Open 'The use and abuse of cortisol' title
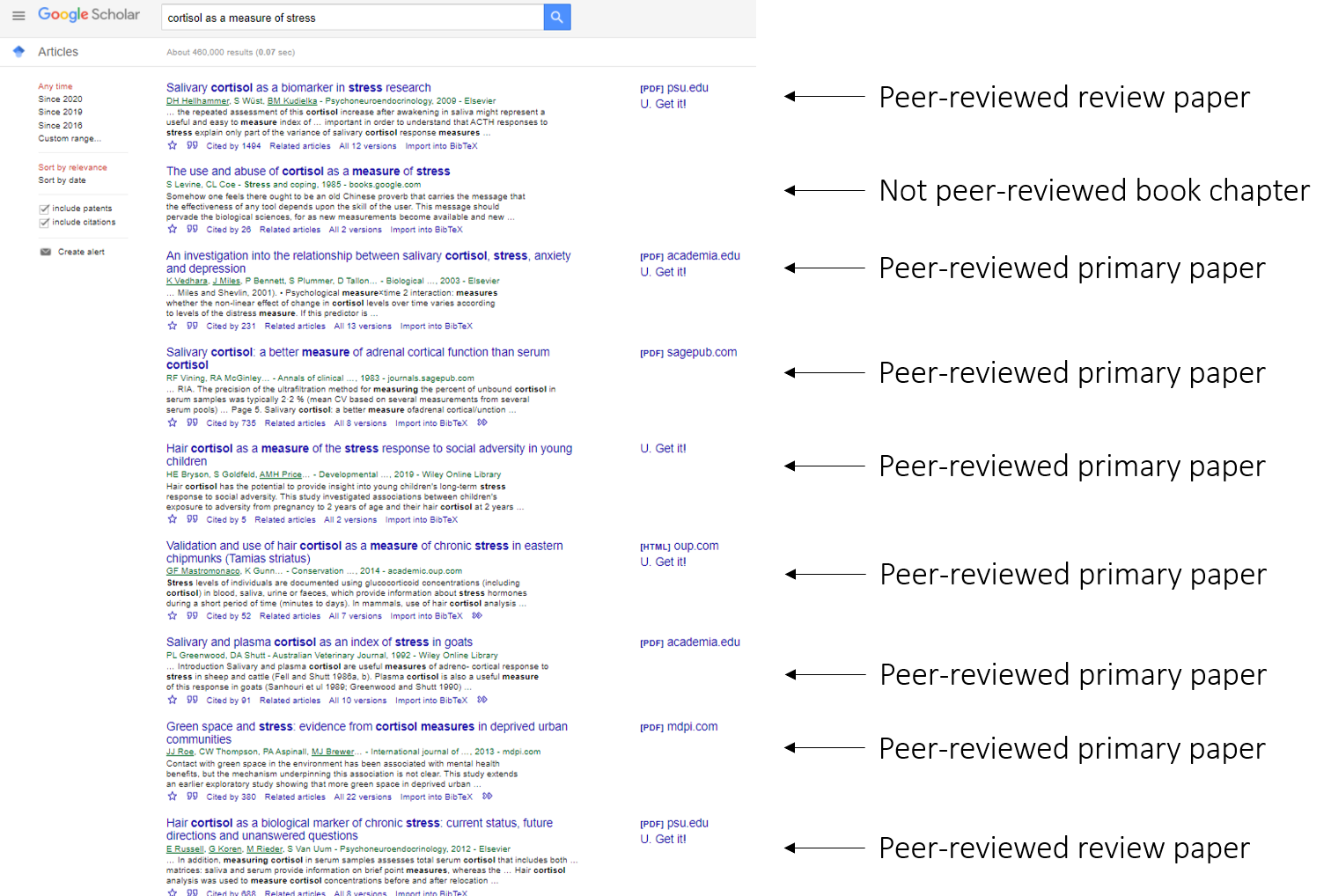This screenshot has width=1331, height=896. click(x=308, y=171)
